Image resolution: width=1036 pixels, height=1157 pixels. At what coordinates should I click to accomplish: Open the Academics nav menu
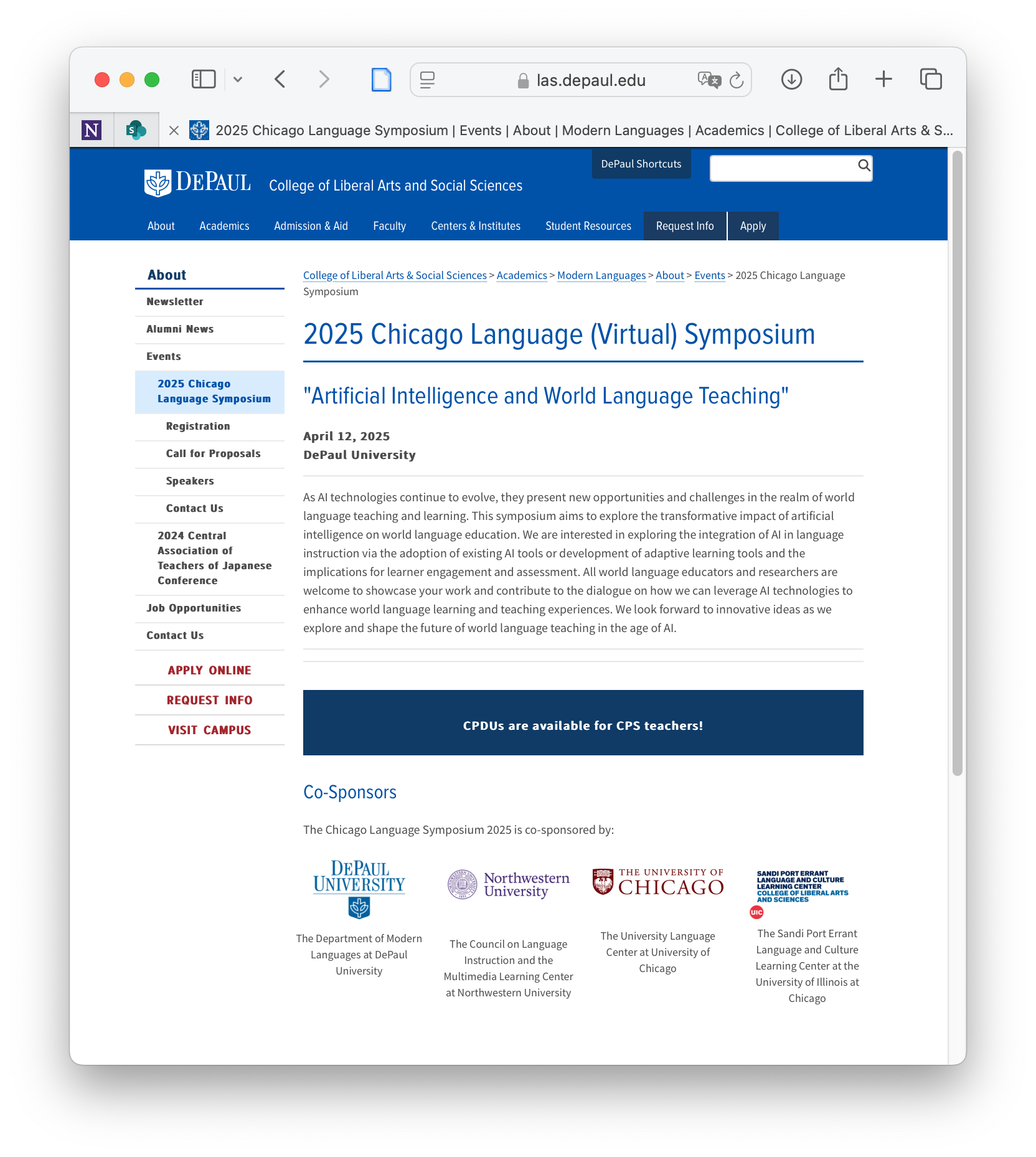pos(224,226)
